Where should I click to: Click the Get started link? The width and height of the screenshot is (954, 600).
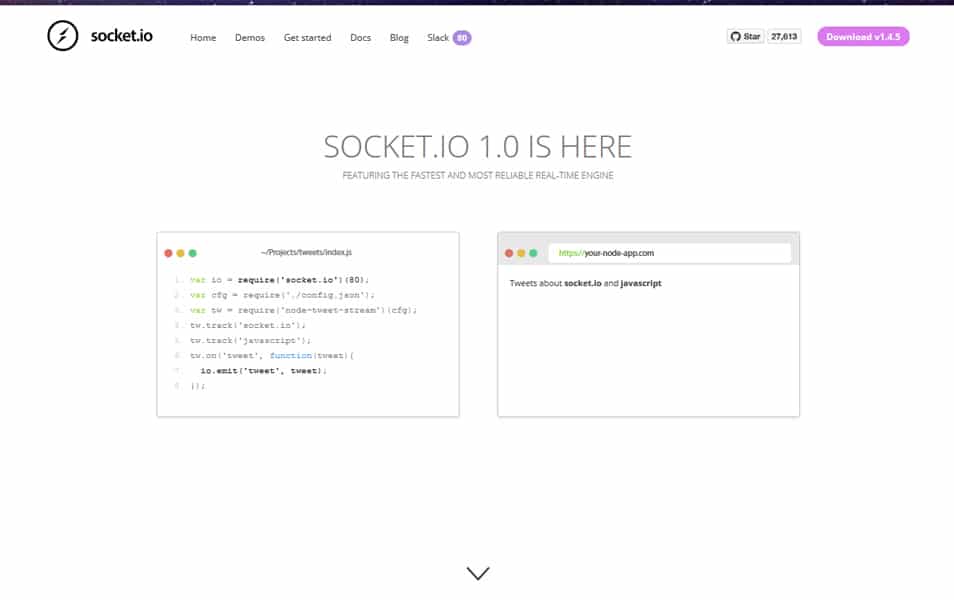click(x=307, y=37)
